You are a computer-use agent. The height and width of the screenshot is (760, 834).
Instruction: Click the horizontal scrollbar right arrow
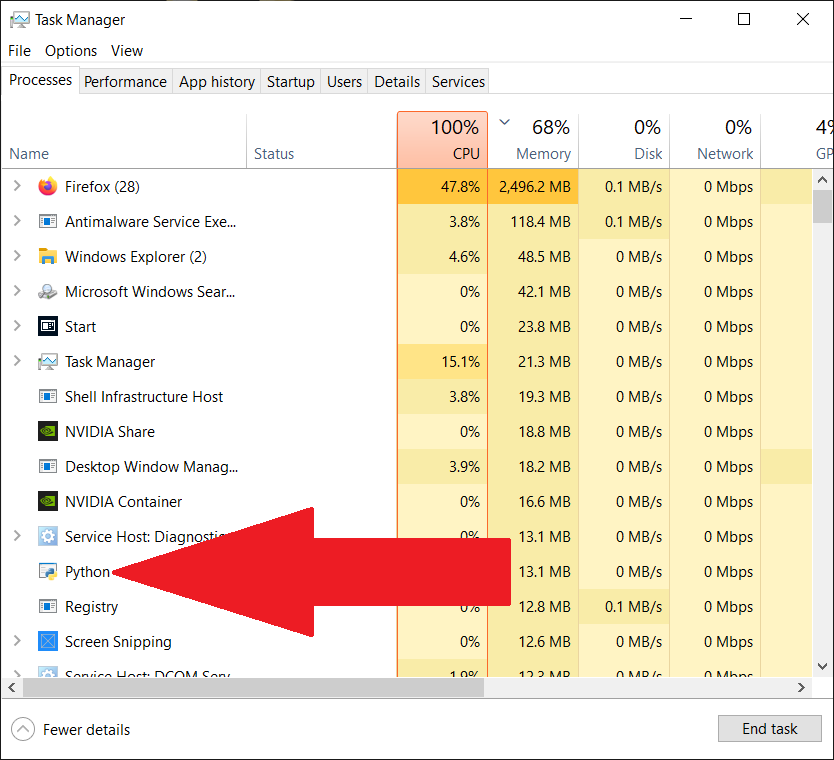tap(801, 687)
